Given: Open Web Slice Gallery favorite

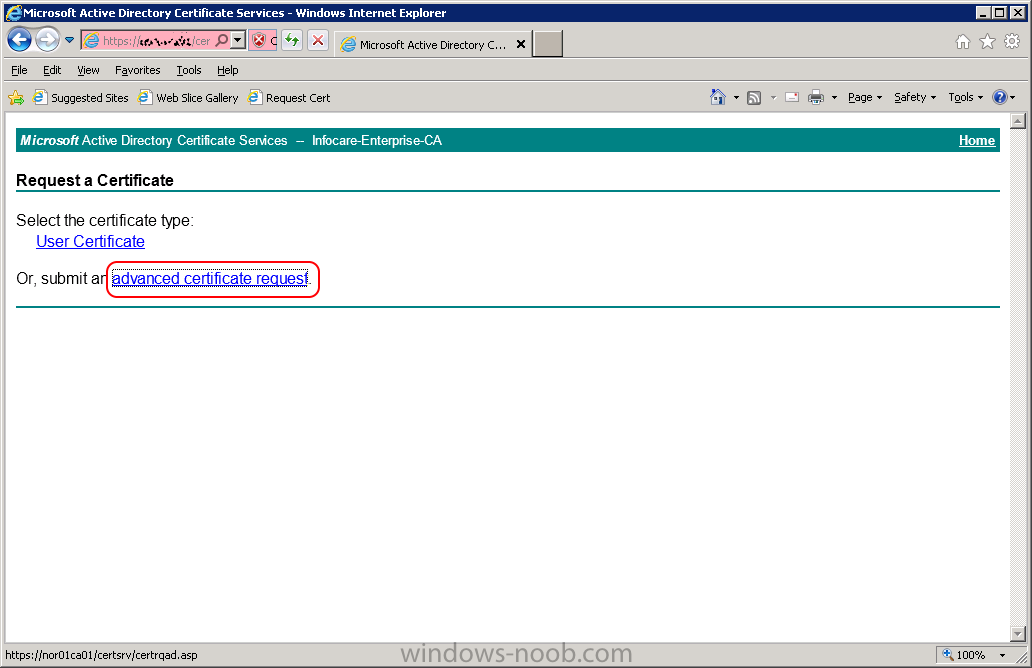Looking at the screenshot, I should (x=188, y=97).
